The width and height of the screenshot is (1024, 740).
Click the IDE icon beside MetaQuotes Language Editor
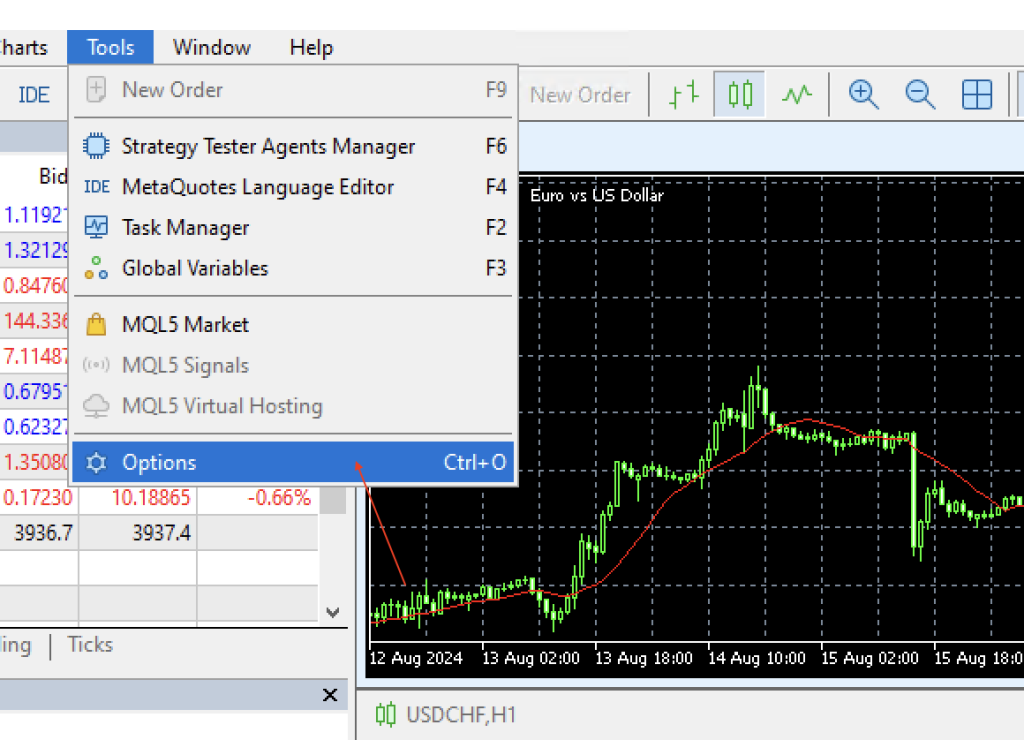click(x=97, y=187)
